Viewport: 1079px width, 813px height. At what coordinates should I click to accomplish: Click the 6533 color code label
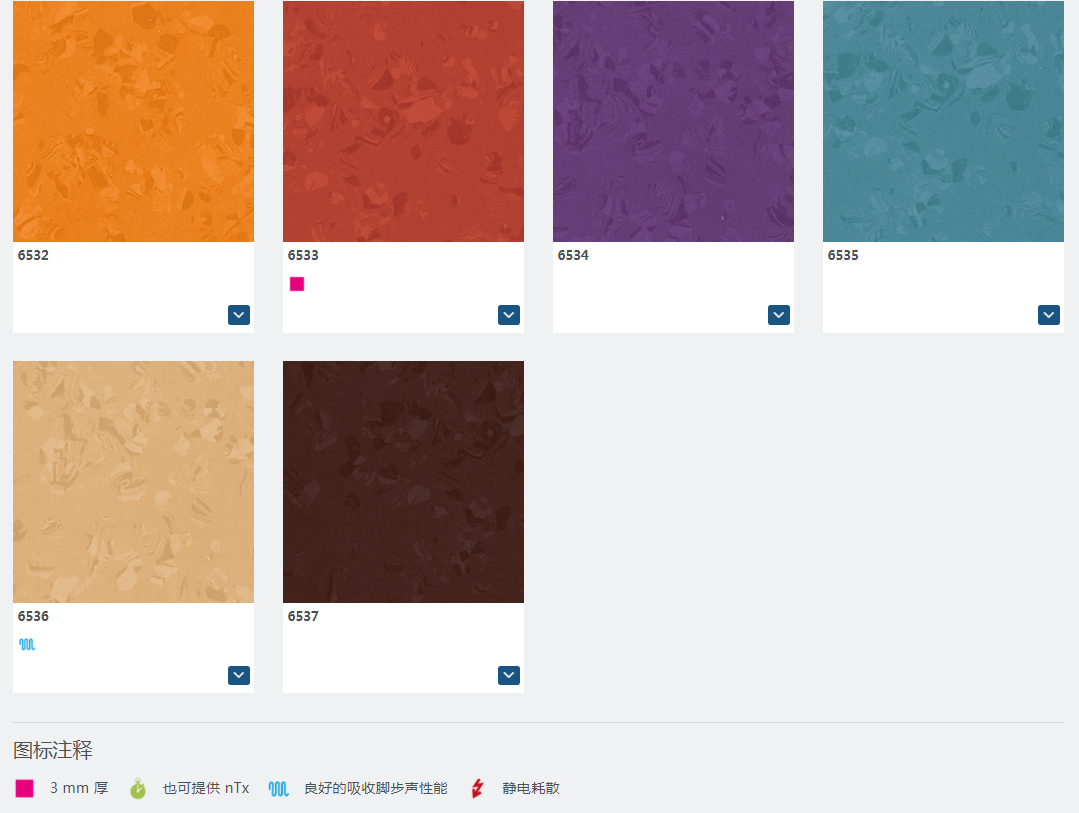click(x=303, y=255)
